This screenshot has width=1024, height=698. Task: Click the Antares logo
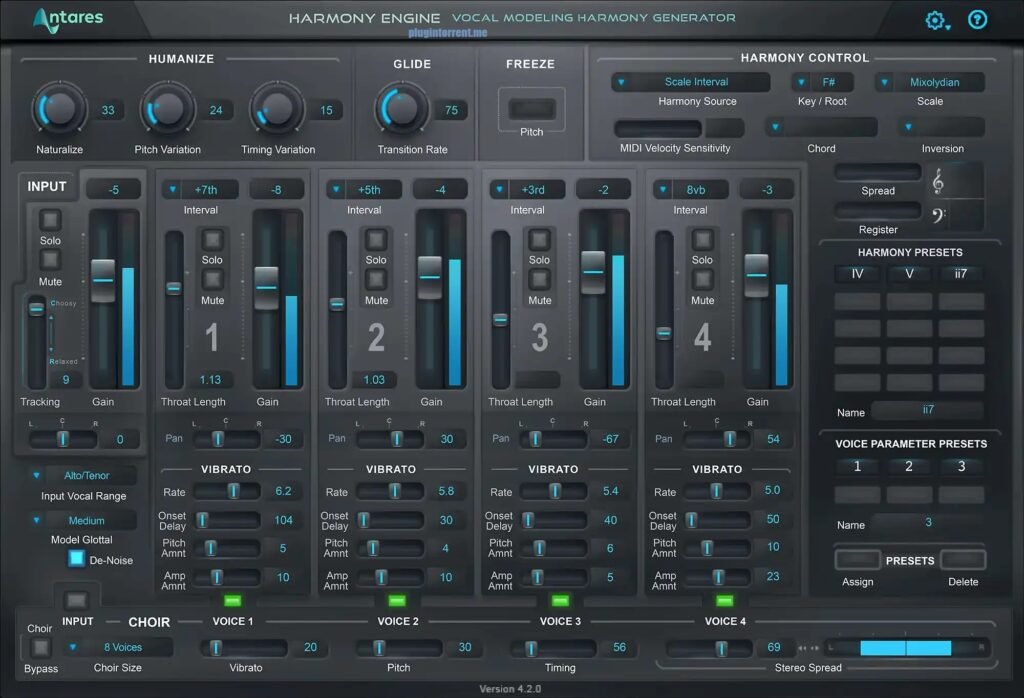69,20
